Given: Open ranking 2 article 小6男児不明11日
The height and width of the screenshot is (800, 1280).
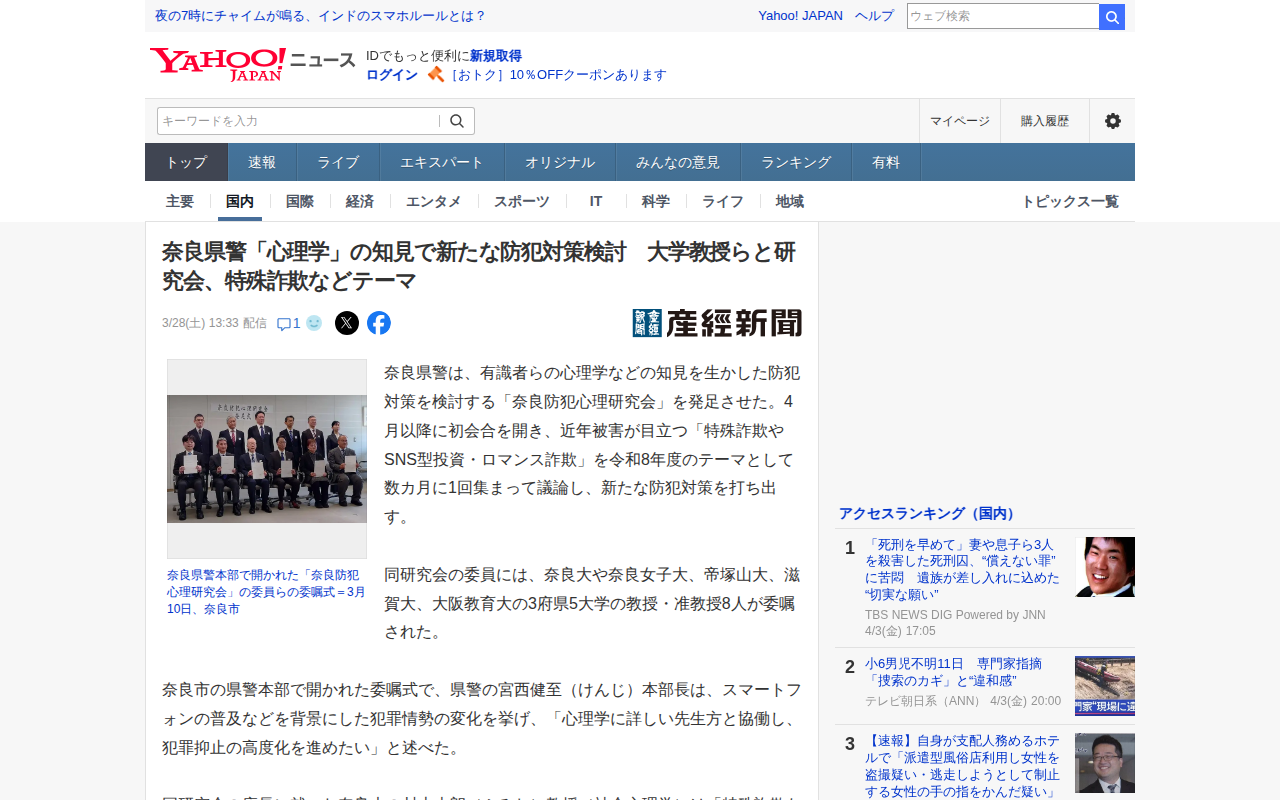Looking at the screenshot, I should (x=953, y=671).
